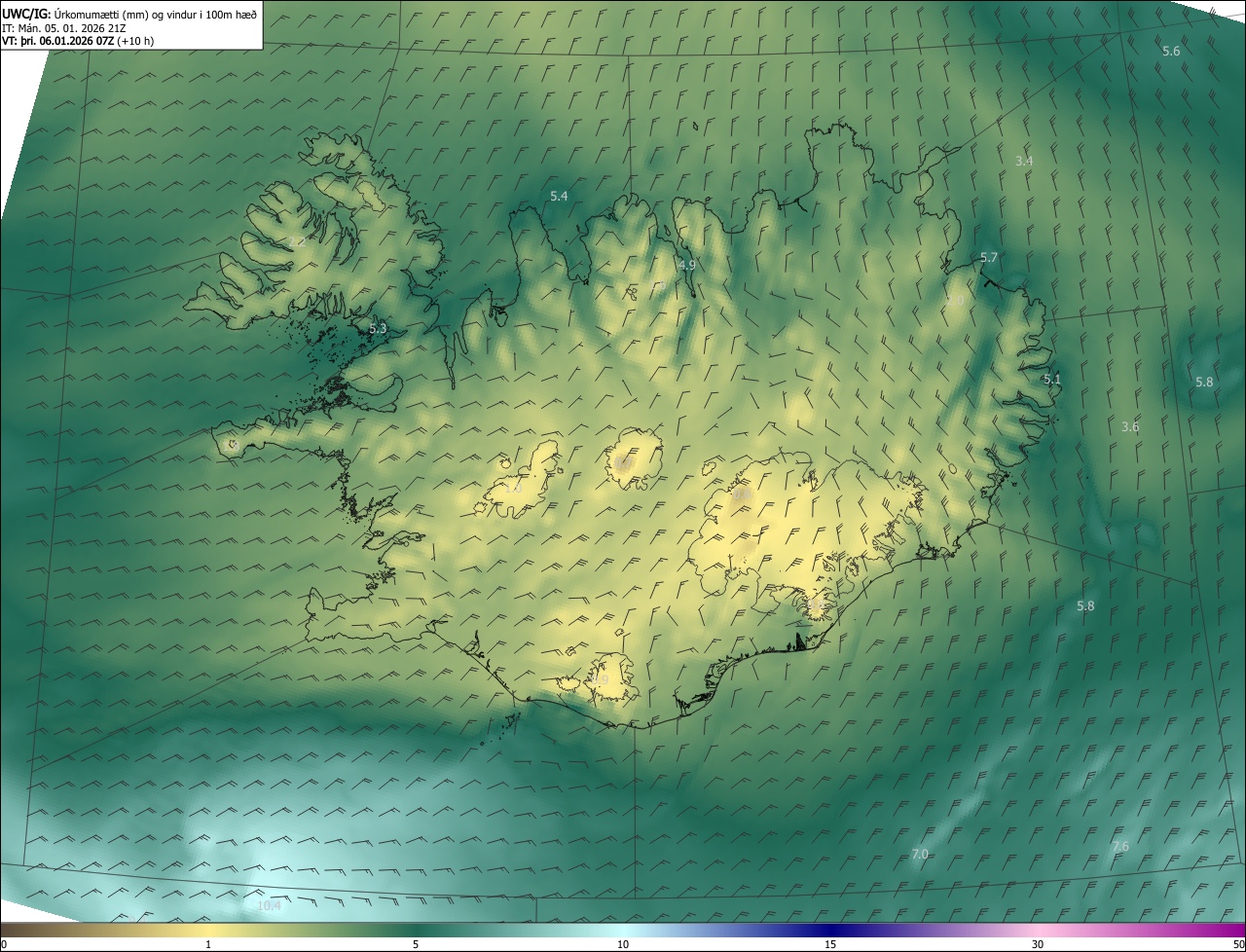Pick the 7.6 value label on the map
Image resolution: width=1246 pixels, height=952 pixels.
point(1120,846)
